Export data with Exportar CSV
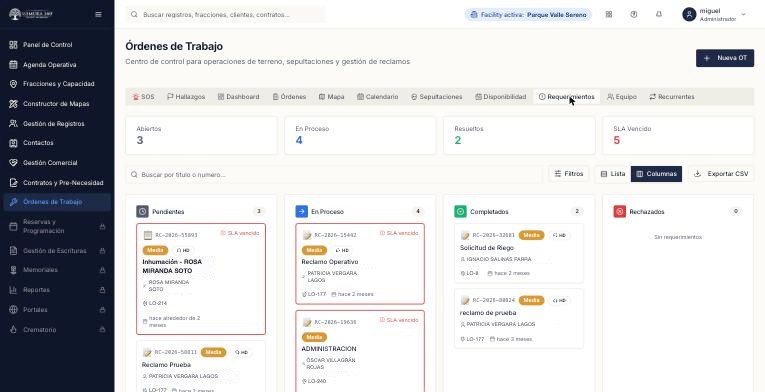Viewport: 765px width, 392px height. click(721, 174)
